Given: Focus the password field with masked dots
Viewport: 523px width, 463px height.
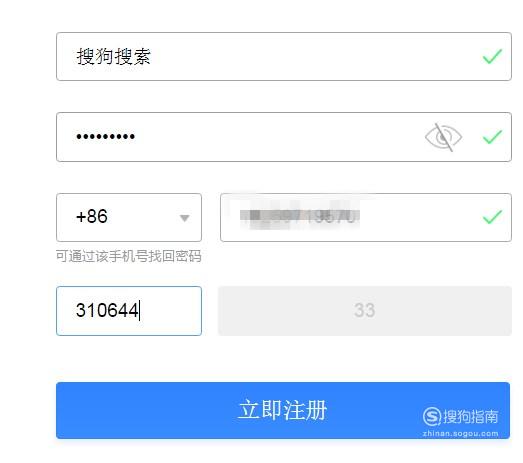Looking at the screenshot, I should coord(284,137).
